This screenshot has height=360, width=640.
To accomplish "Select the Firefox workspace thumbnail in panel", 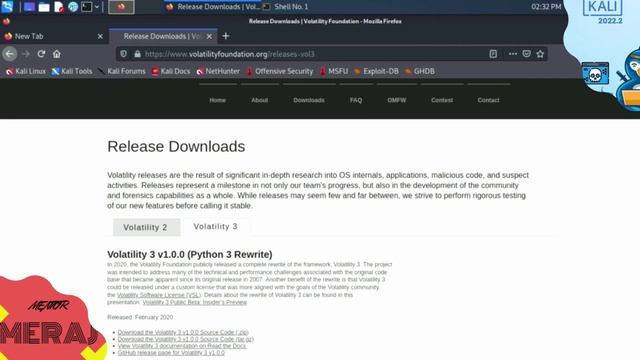I will [x=121, y=7].
